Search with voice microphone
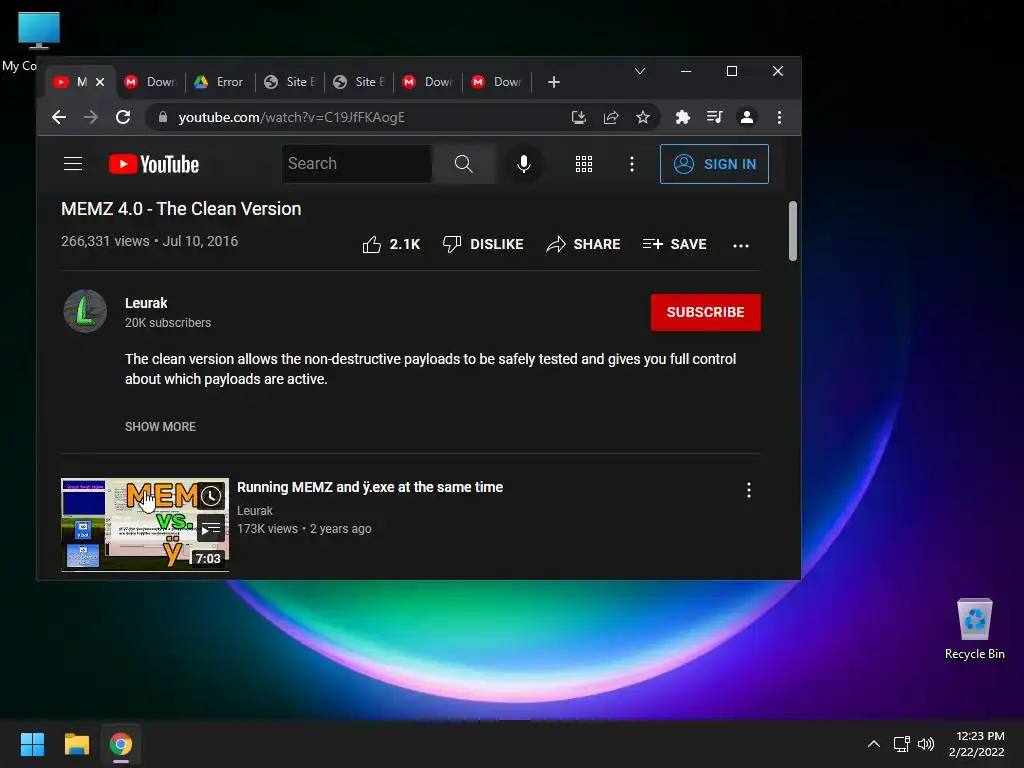Screen dimensions: 1024x768 [523, 164]
